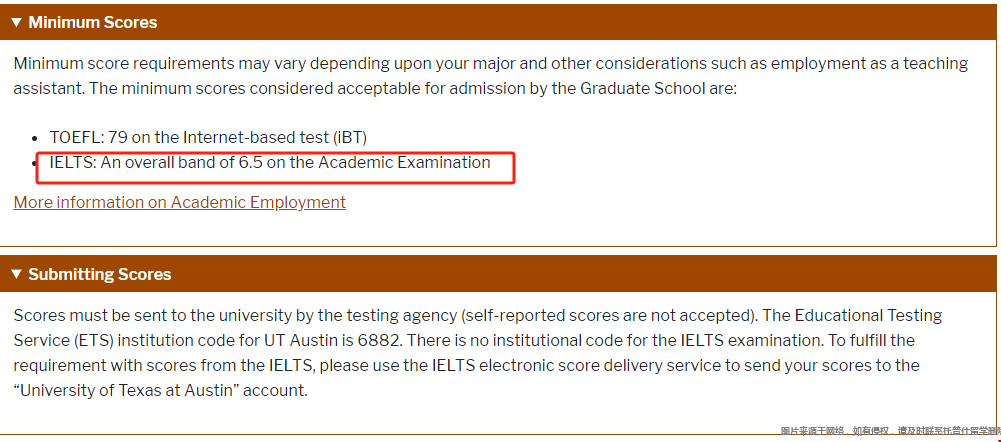Click the "Academic Examination" words in IELTS line
1001x442 pixels.
click(404, 162)
